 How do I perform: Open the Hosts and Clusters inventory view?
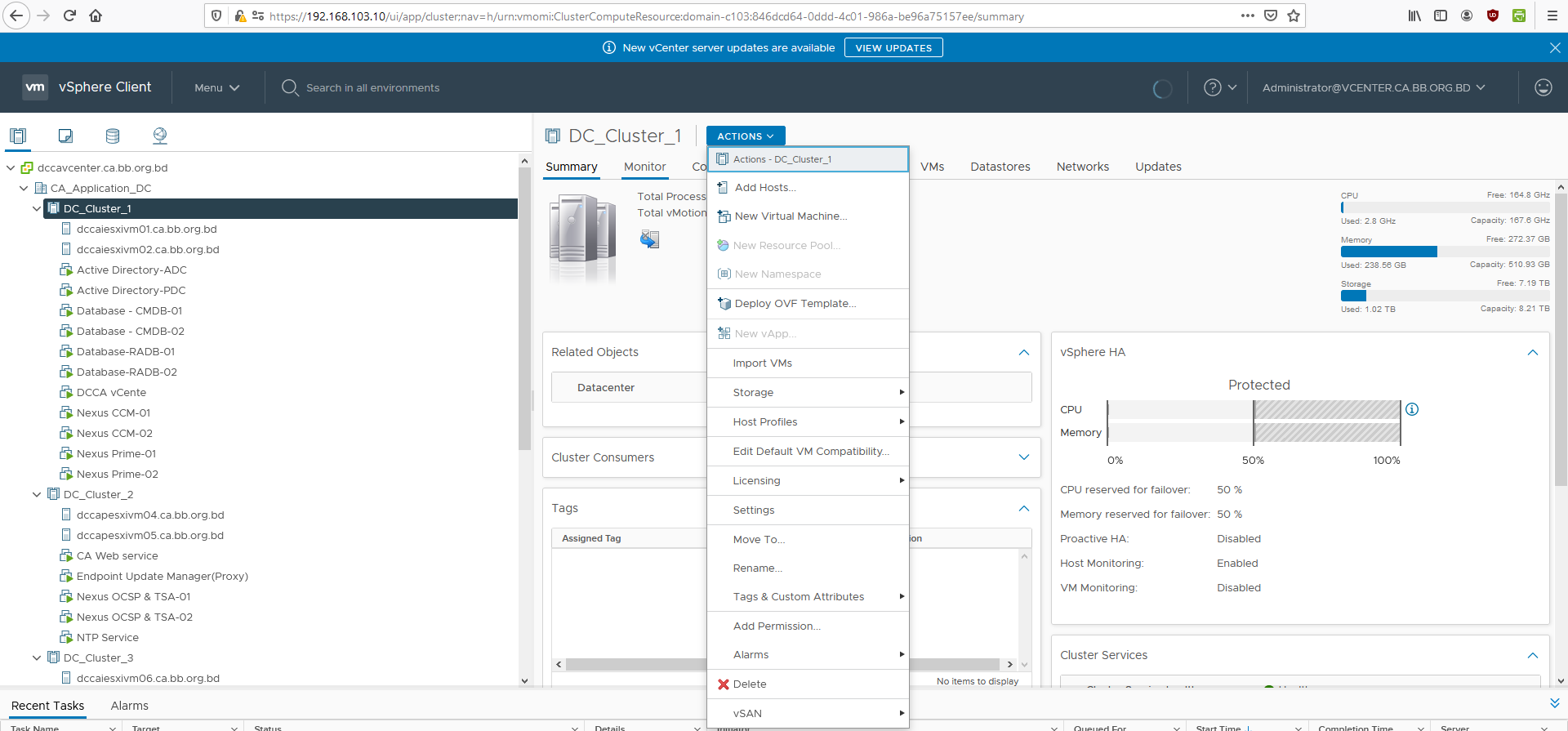point(18,136)
